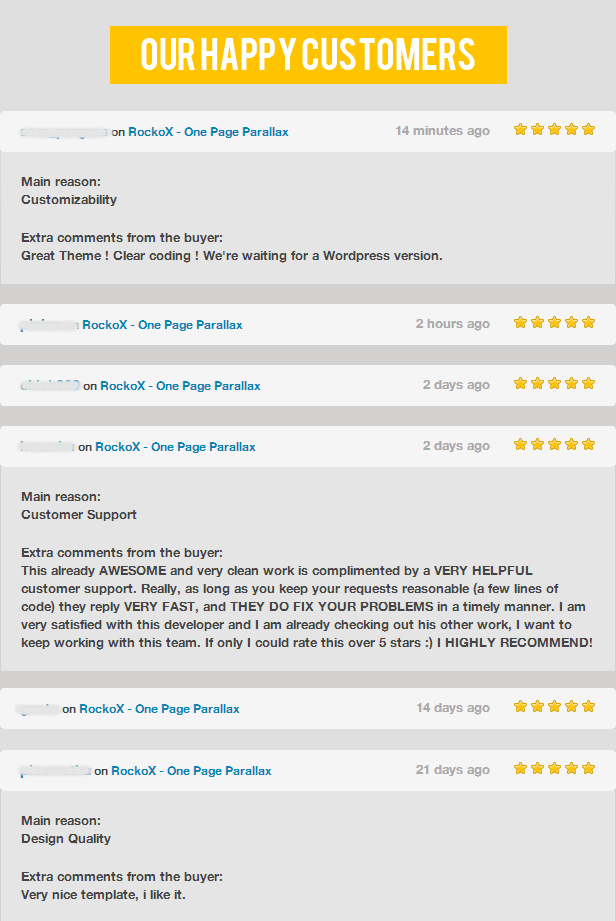616x921 pixels.
Task: Click the first star in the 14 days ago review
Action: click(520, 706)
